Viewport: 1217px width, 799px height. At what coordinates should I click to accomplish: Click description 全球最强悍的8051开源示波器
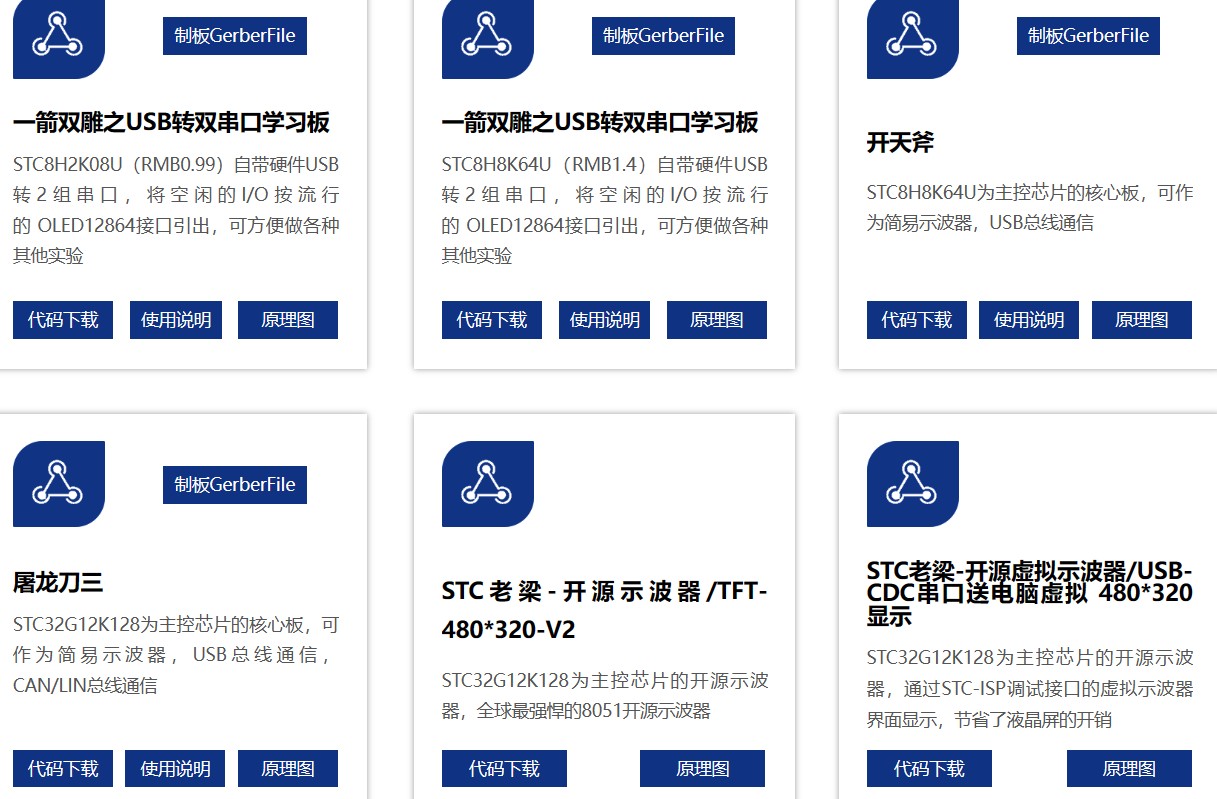(605, 696)
